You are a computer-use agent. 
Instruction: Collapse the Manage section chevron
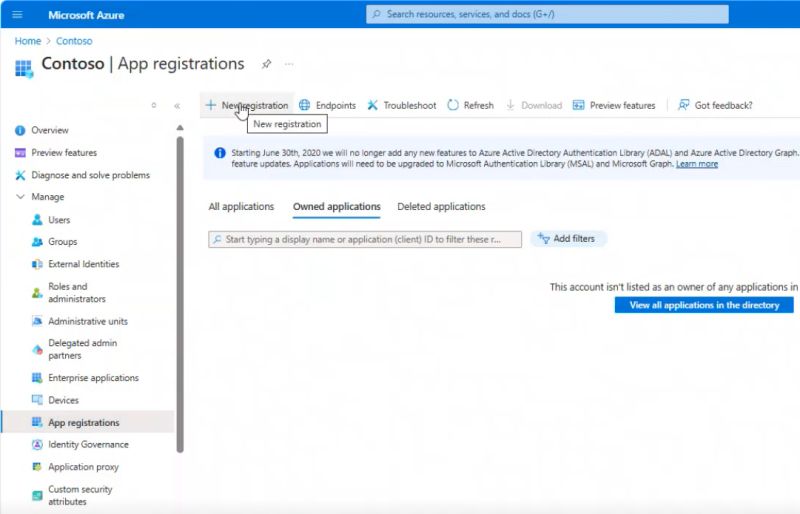(x=20, y=197)
